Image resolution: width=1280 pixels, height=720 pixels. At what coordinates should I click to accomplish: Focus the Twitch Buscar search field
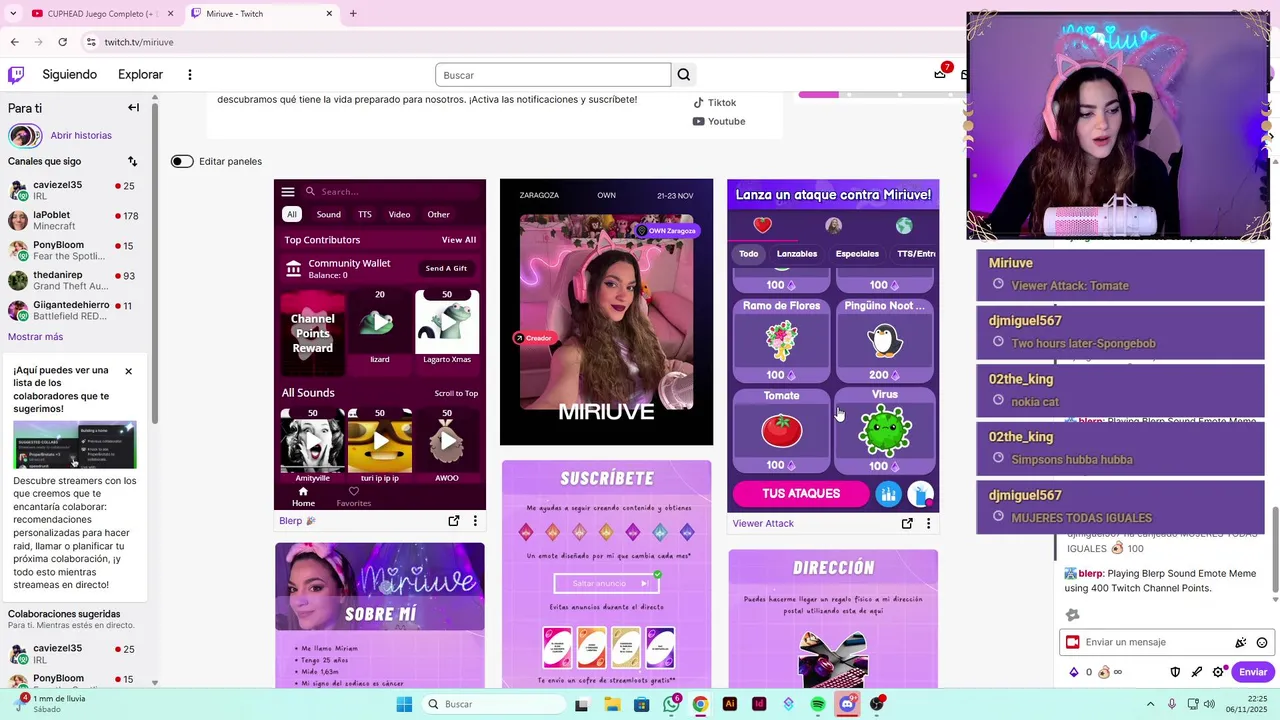click(553, 75)
